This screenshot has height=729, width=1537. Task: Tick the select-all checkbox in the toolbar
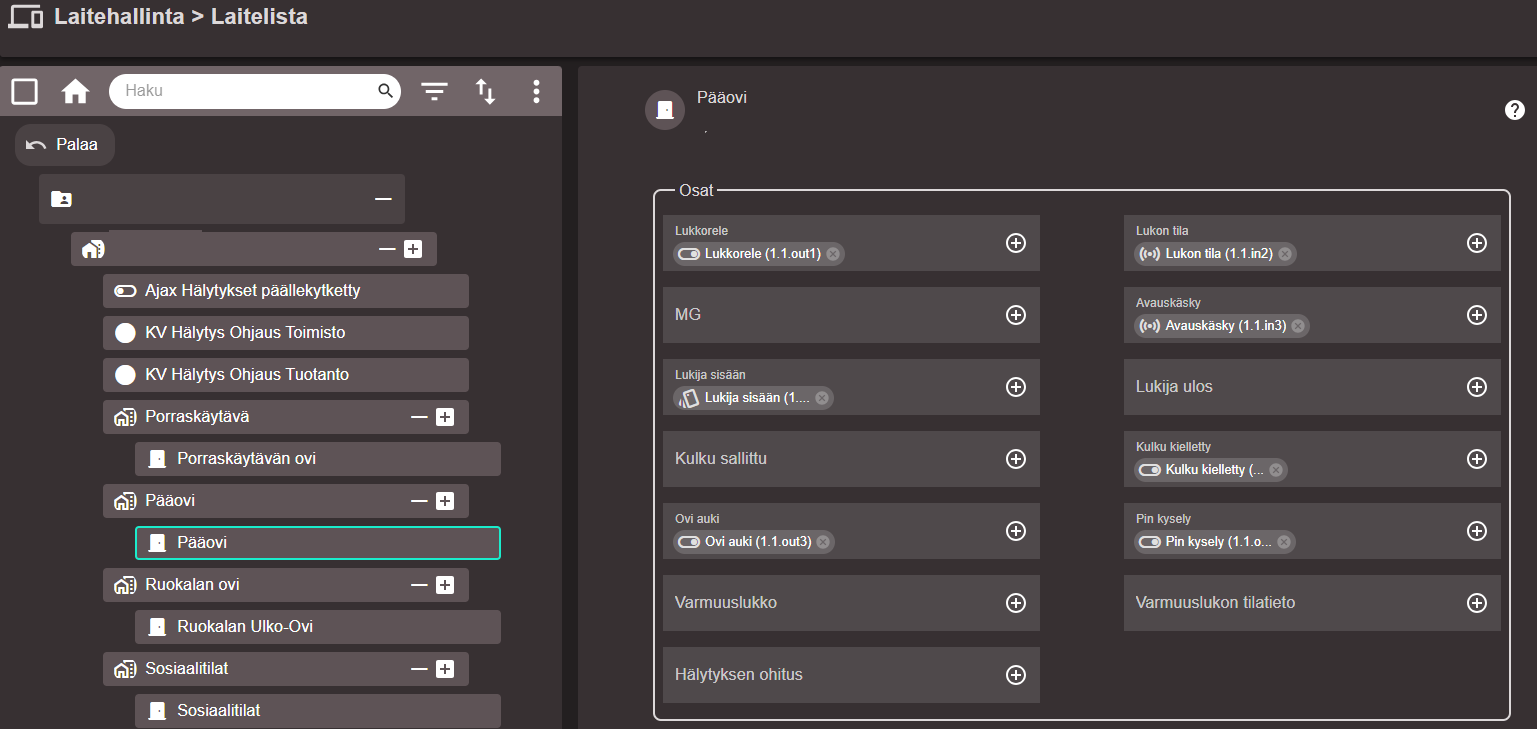coord(24,92)
